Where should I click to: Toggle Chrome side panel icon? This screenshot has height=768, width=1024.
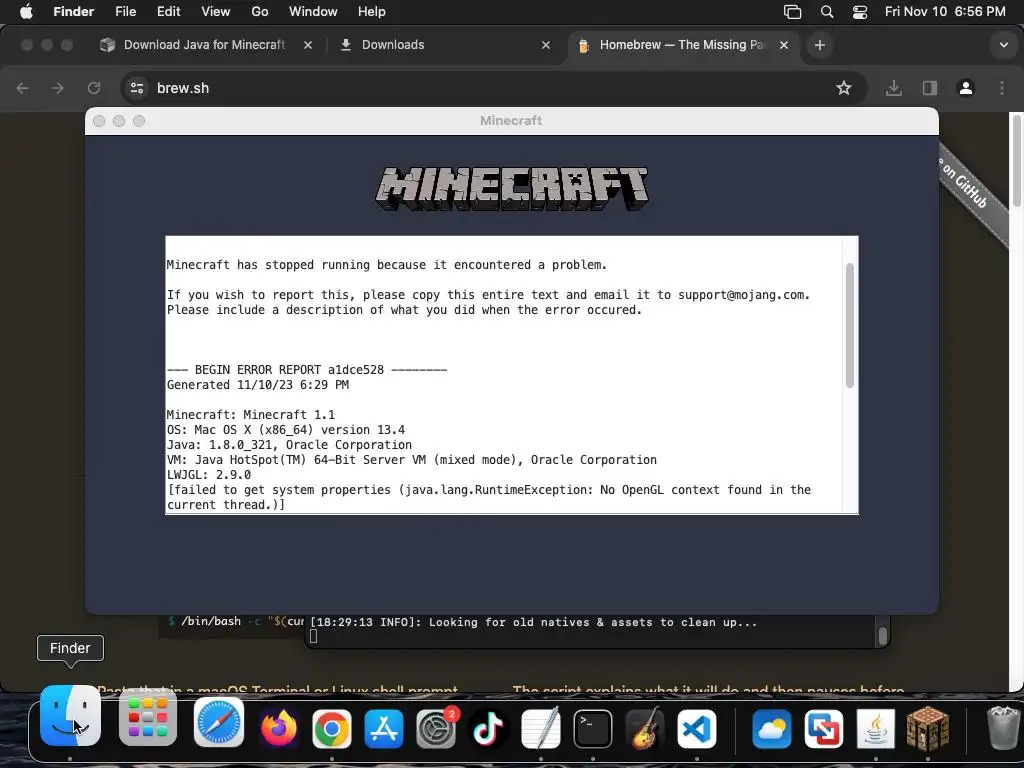(x=930, y=88)
